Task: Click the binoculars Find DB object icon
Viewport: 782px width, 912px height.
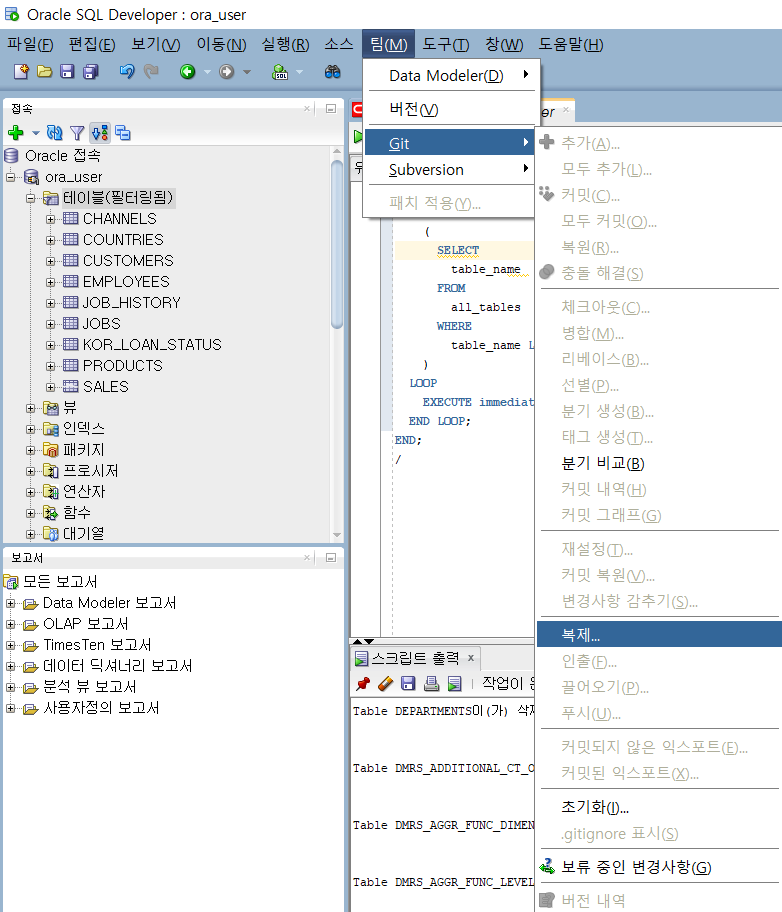Action: click(332, 72)
